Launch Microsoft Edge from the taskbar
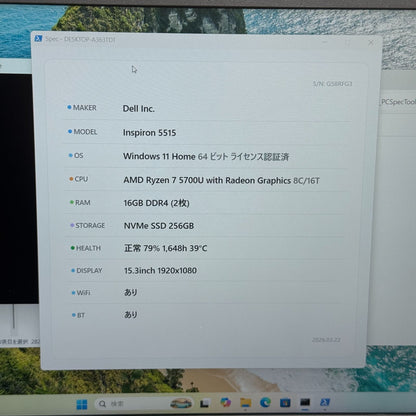This screenshot has width=416, height=416. [265, 402]
